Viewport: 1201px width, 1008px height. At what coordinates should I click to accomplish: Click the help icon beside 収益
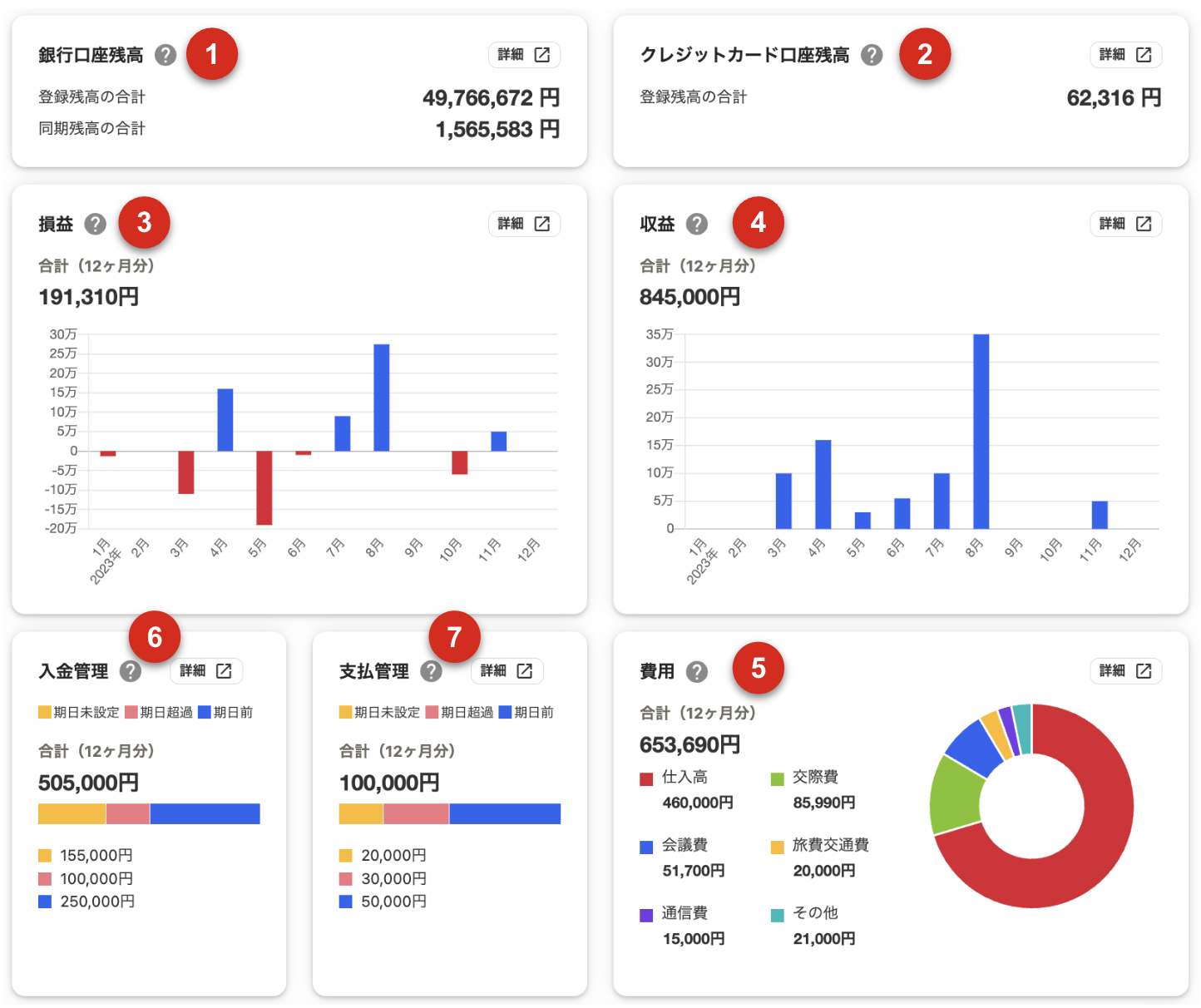[696, 224]
